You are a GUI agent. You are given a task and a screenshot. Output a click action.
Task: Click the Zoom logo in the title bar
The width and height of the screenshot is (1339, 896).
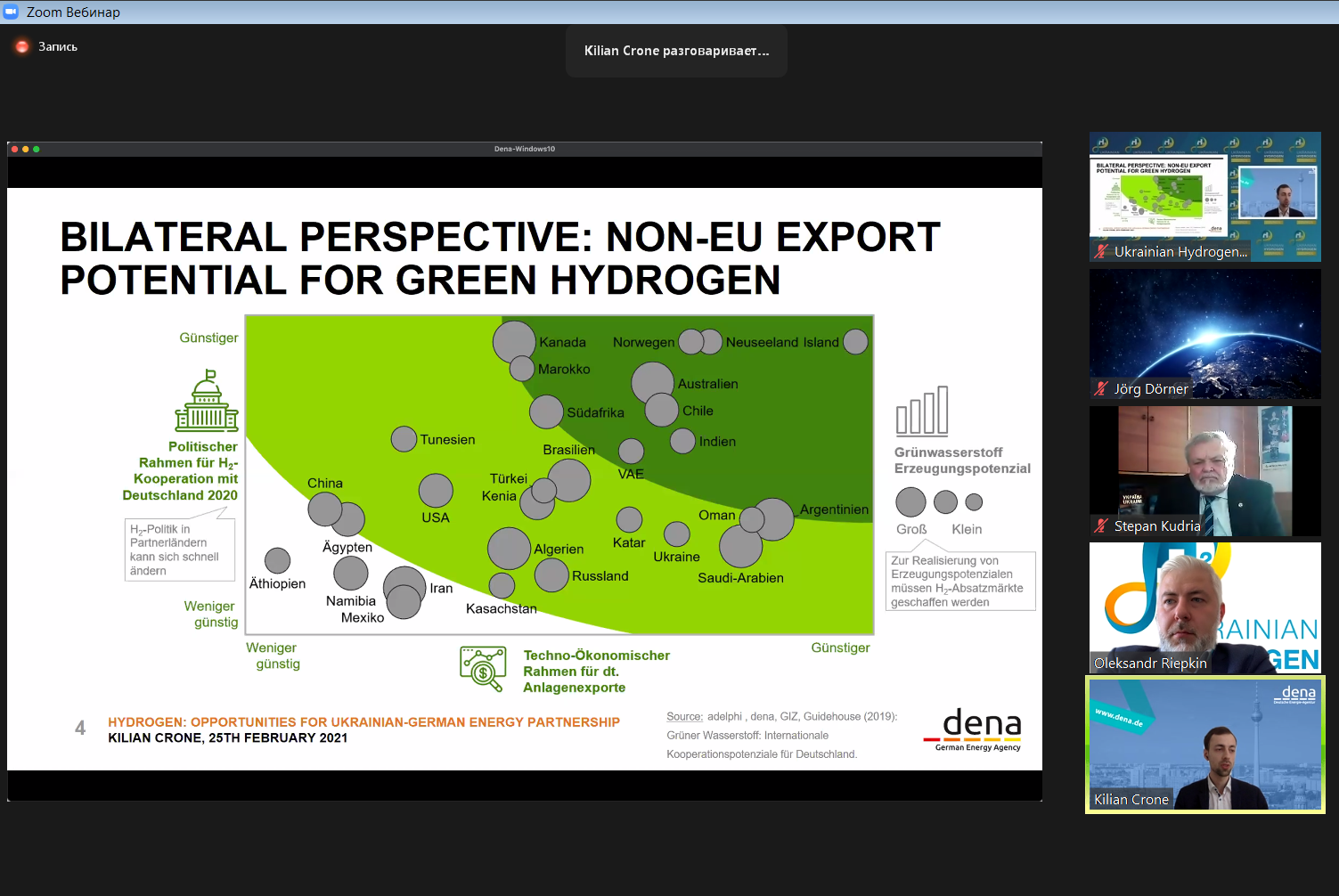click(12, 12)
